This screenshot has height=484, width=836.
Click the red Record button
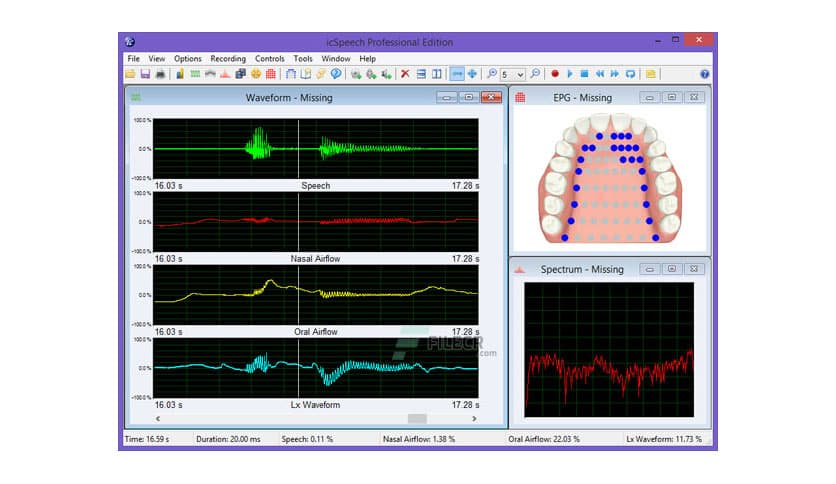pyautogui.click(x=554, y=74)
